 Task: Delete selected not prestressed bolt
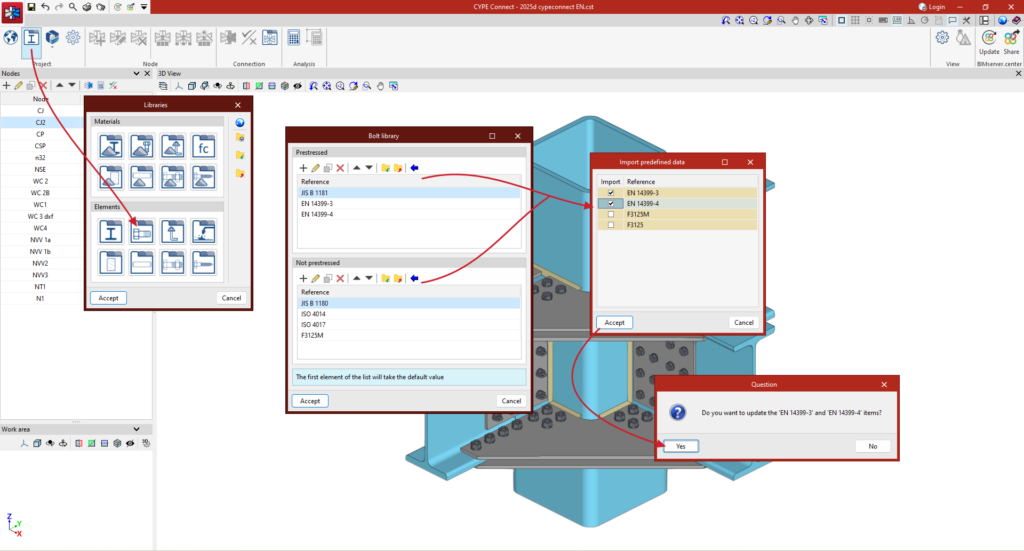point(340,278)
